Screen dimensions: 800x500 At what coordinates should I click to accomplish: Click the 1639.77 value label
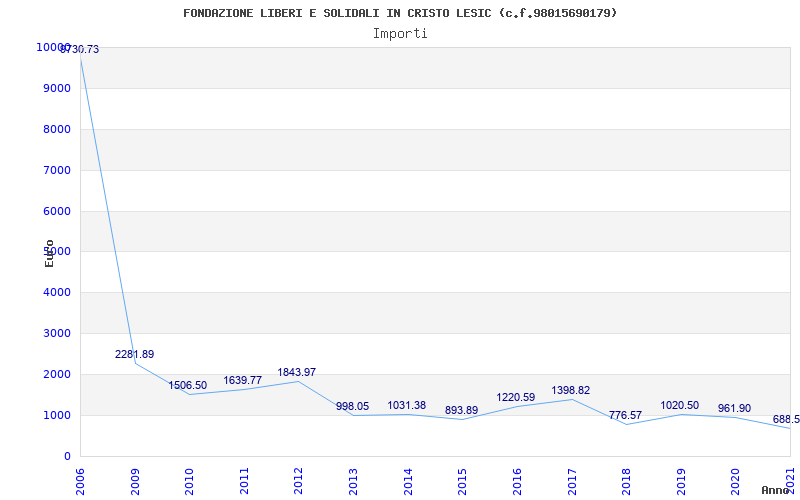[x=242, y=380]
